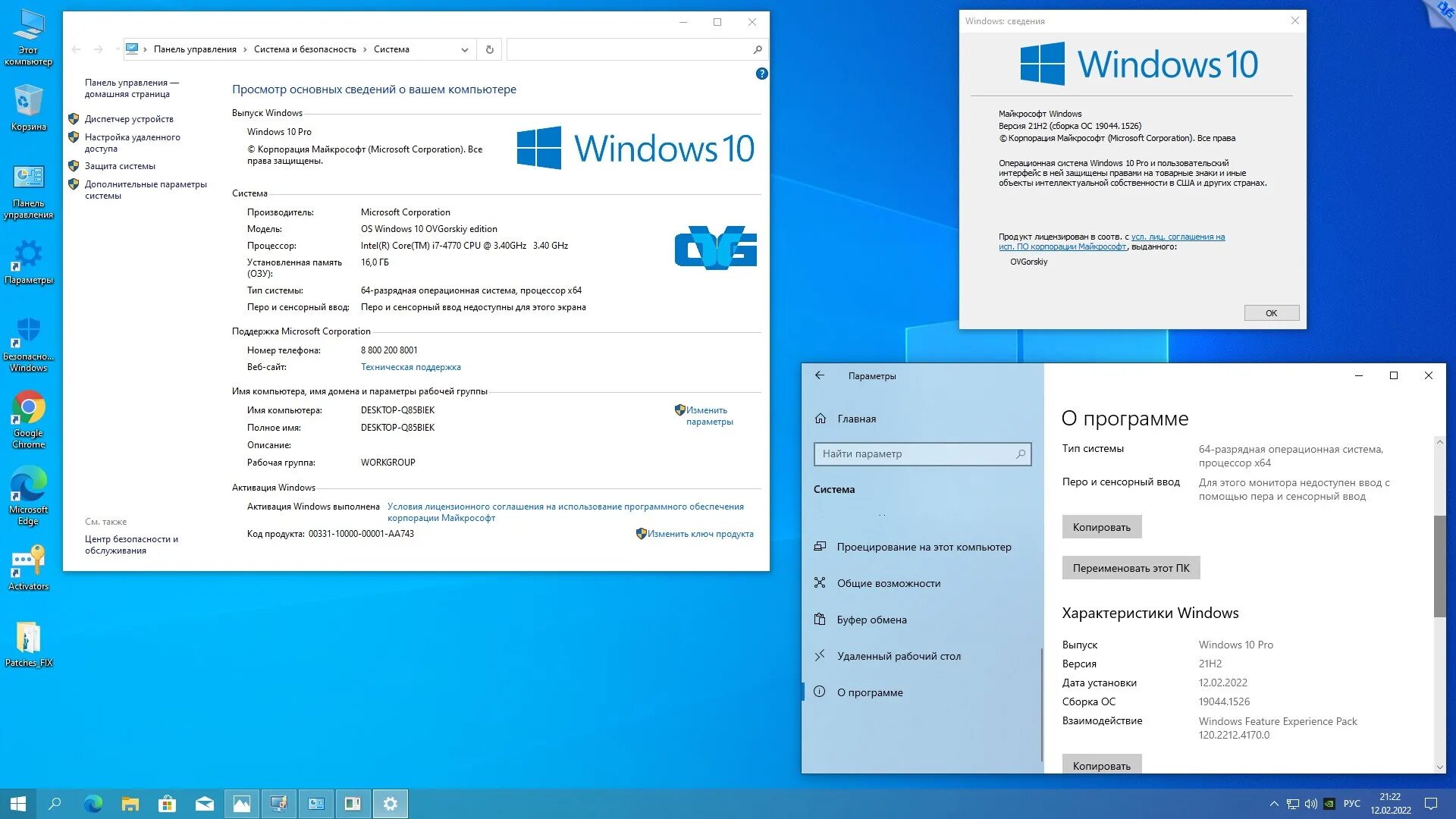Screen dimensions: 1456x819
Task: Click Изменить ключ продукта link
Action: pyautogui.click(x=700, y=534)
